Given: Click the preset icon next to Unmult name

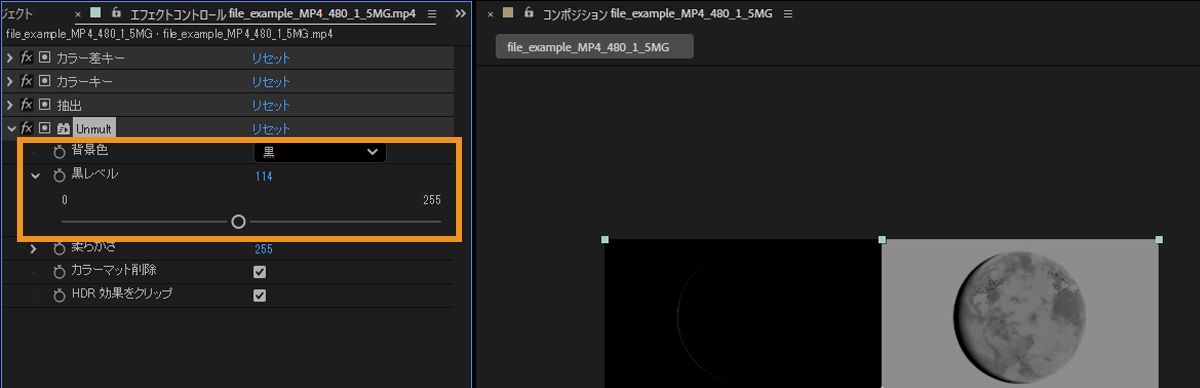Looking at the screenshot, I should point(63,128).
